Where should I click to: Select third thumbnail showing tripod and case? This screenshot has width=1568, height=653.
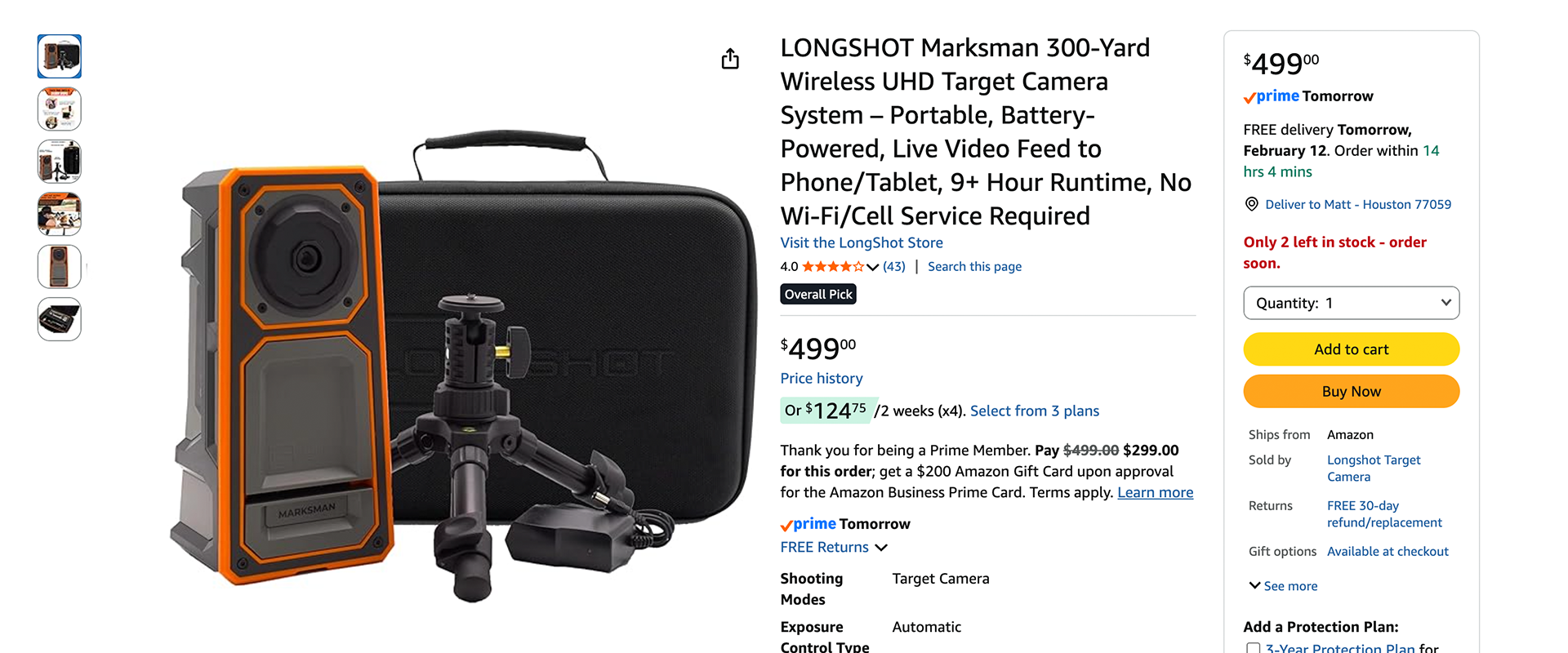(x=60, y=162)
